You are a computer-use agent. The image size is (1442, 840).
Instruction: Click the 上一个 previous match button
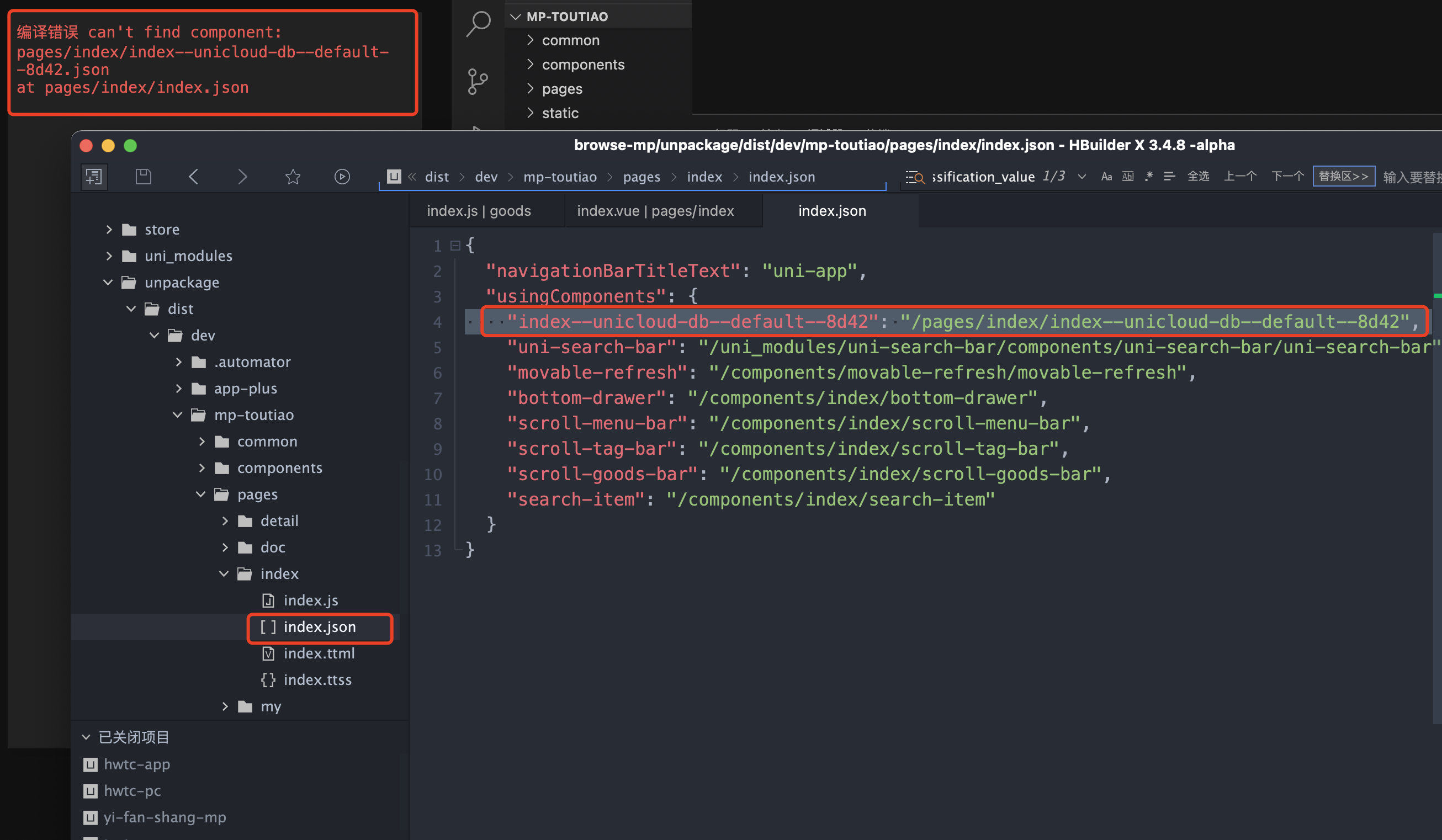1240,176
